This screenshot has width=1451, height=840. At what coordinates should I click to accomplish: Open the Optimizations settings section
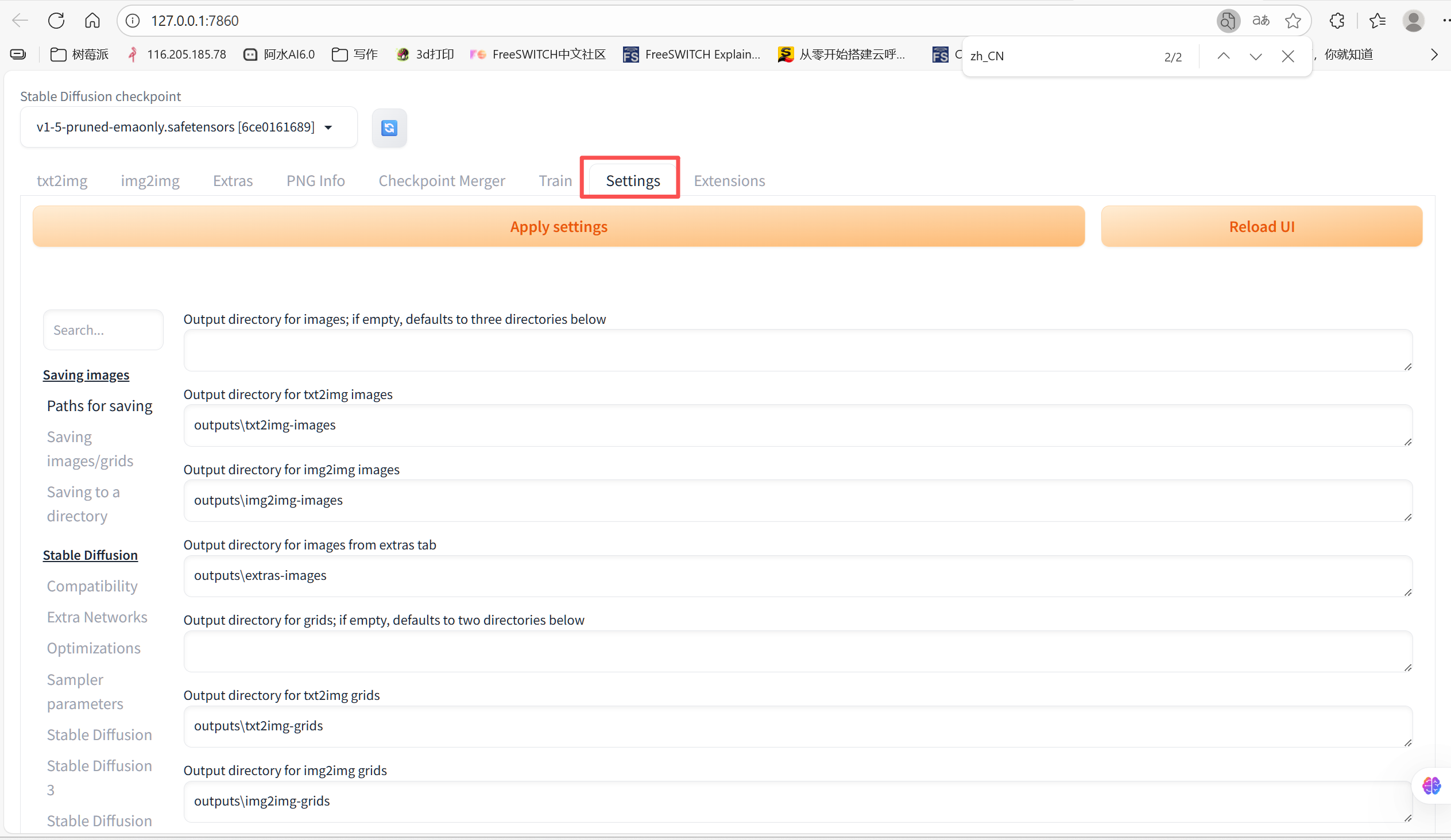coord(93,648)
